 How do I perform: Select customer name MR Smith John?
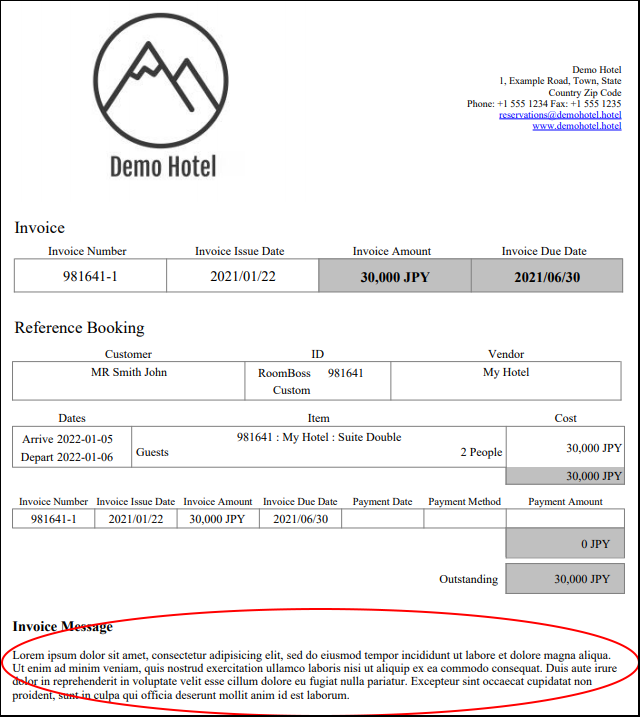(129, 372)
